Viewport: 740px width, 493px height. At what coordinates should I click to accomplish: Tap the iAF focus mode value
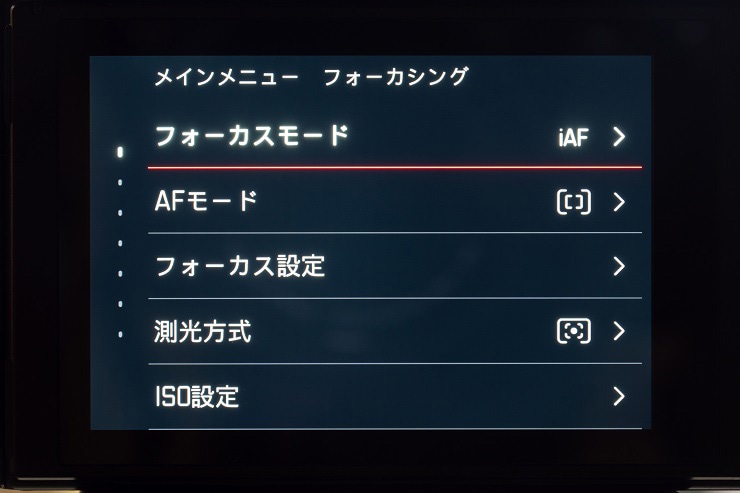click(573, 137)
